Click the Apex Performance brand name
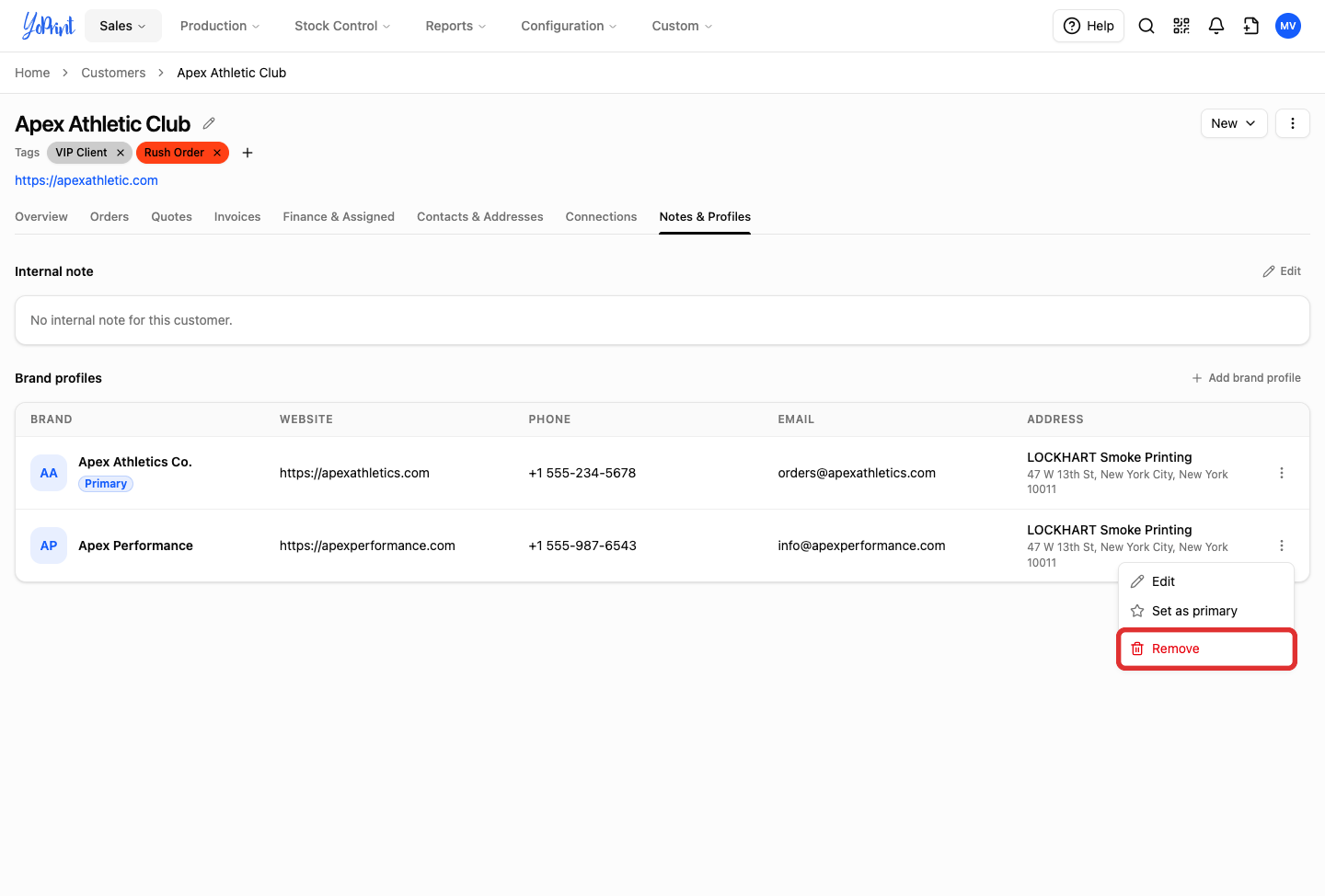 [x=135, y=546]
